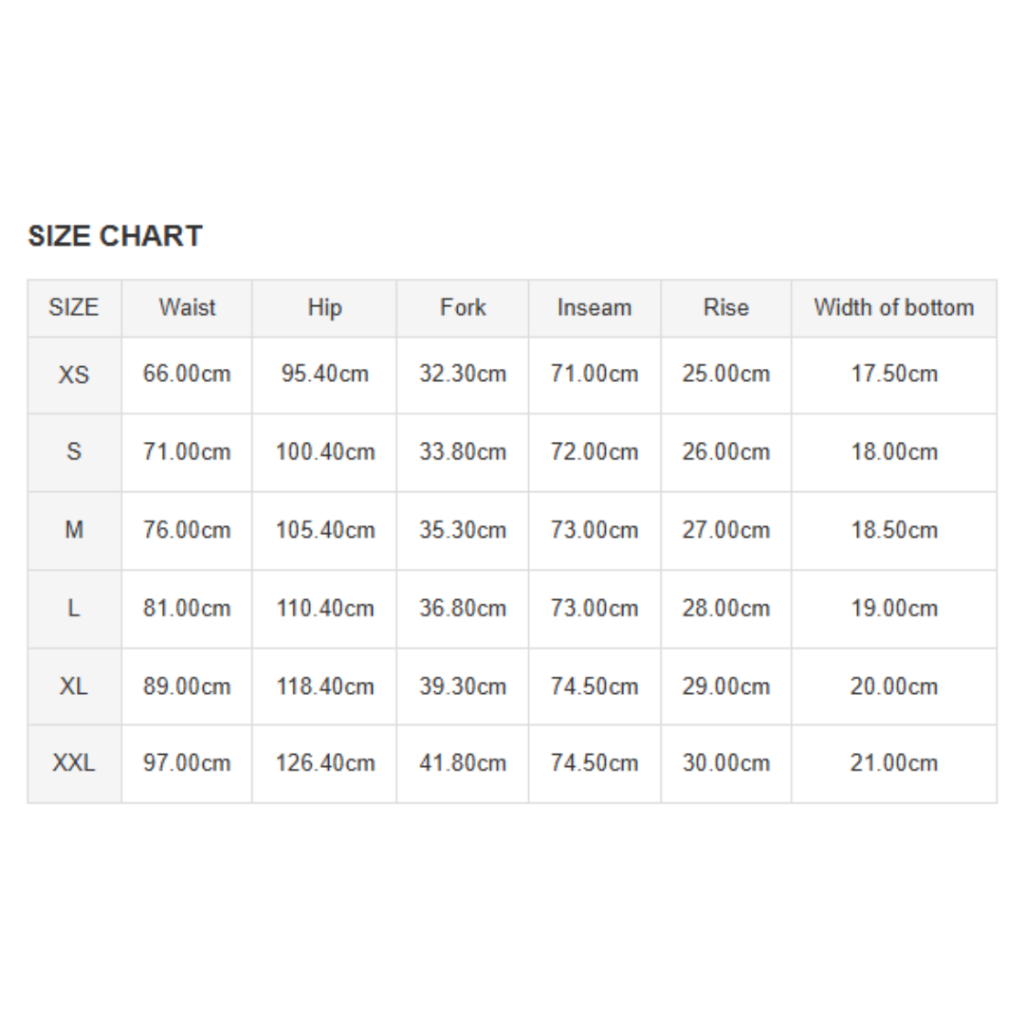Select the 28.00cm rise cell
1024x1024 pixels.
pos(726,609)
